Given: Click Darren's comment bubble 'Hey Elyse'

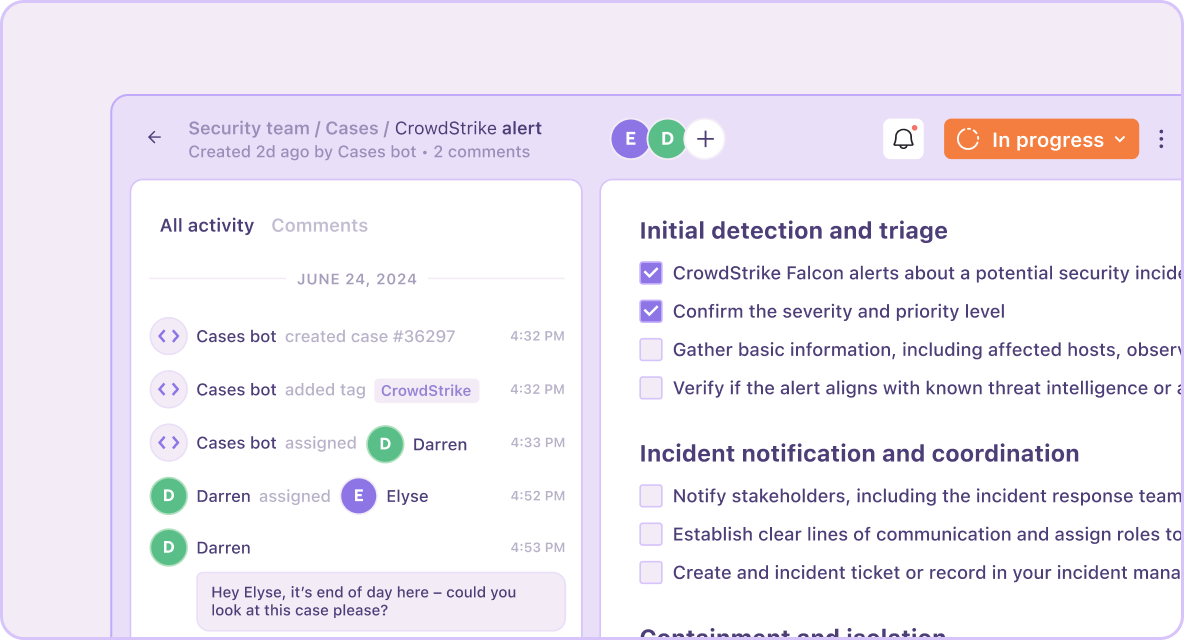Looking at the screenshot, I should pos(381,602).
